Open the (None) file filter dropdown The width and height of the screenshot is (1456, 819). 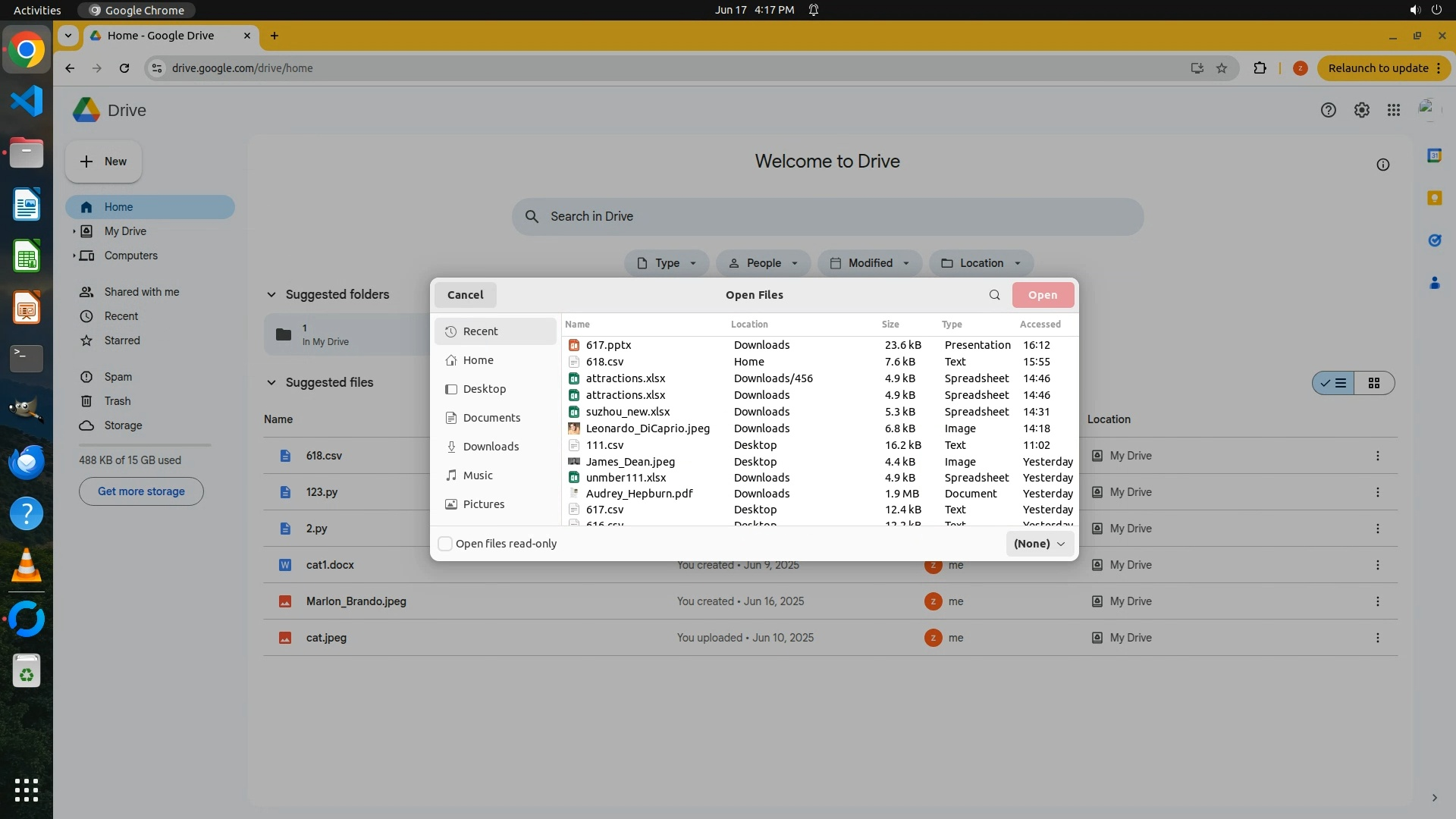click(1039, 544)
